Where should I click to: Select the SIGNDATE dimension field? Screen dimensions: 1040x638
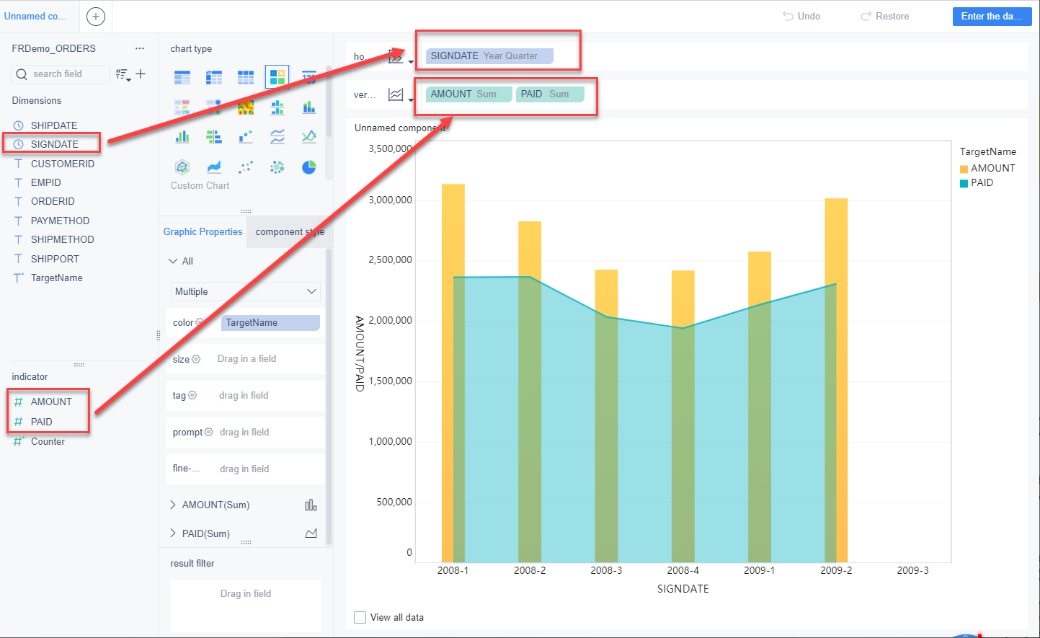54,144
